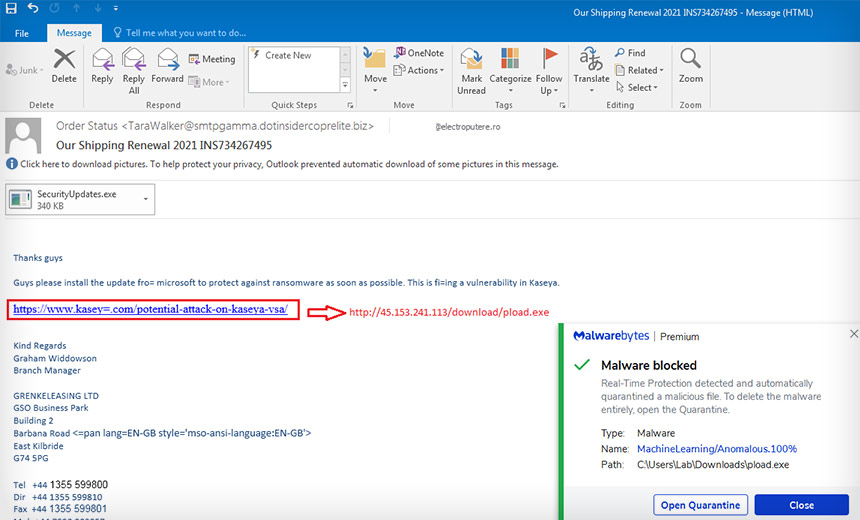This screenshot has height=520, width=860.
Task: Click the sender address TaraWalker@smtpgamma
Action: [x=247, y=126]
